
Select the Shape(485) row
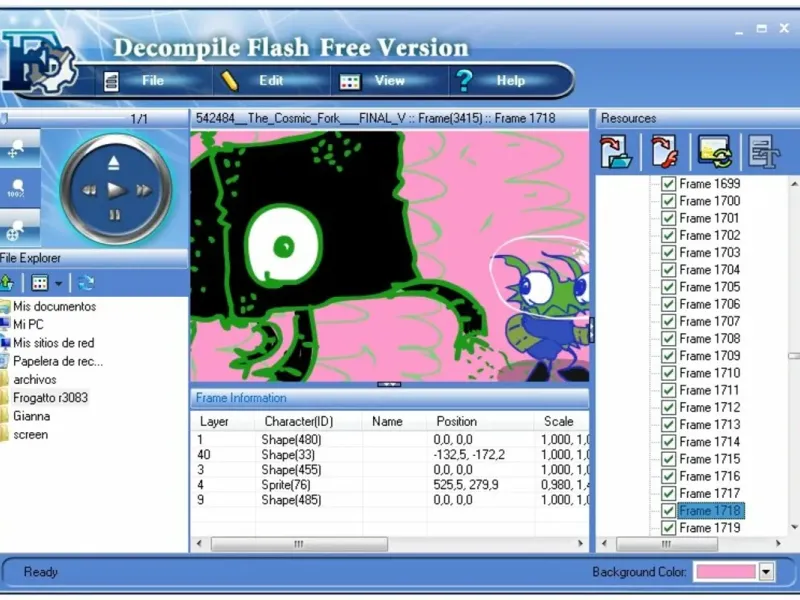(390, 500)
